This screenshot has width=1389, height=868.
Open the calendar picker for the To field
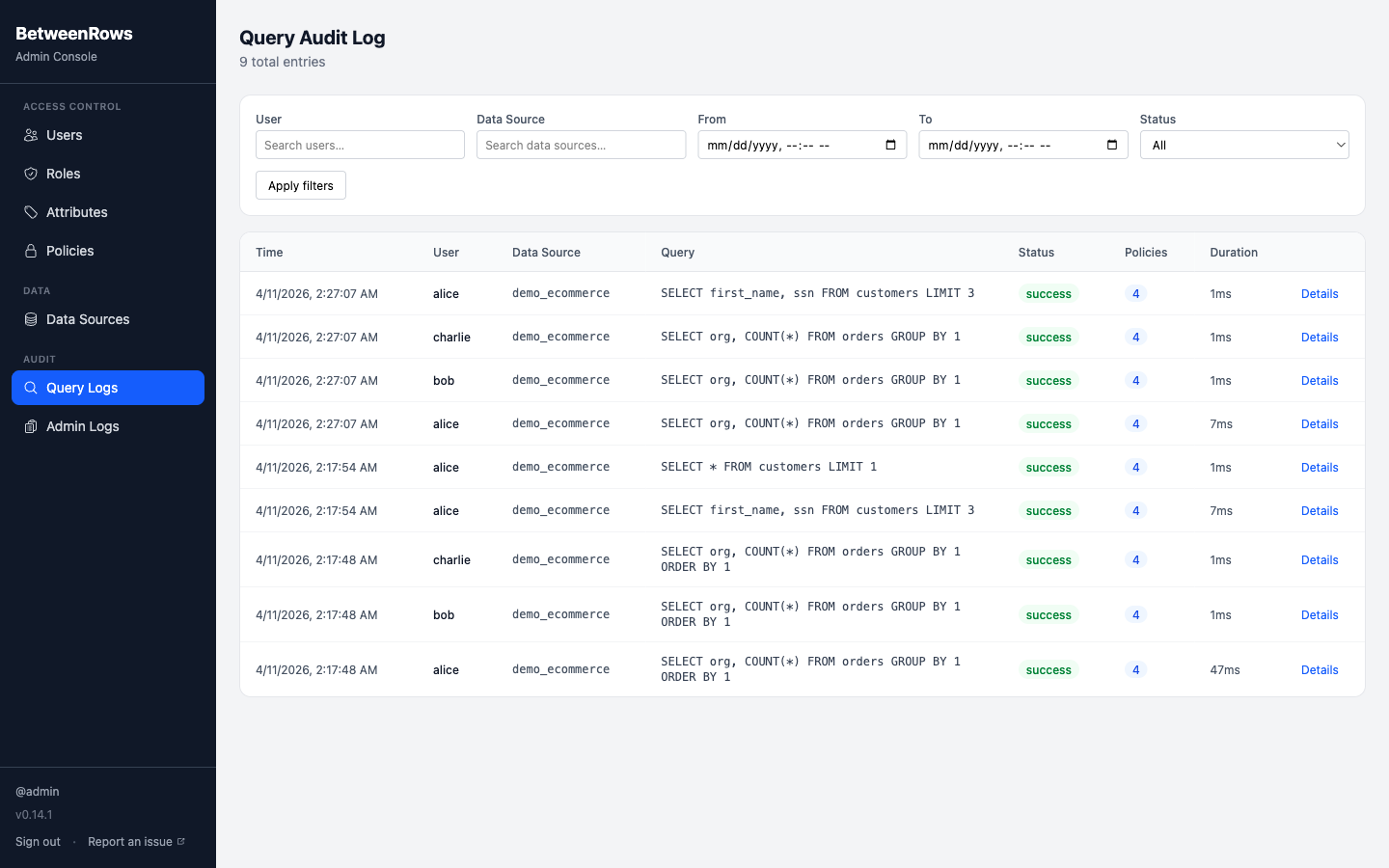click(1110, 145)
